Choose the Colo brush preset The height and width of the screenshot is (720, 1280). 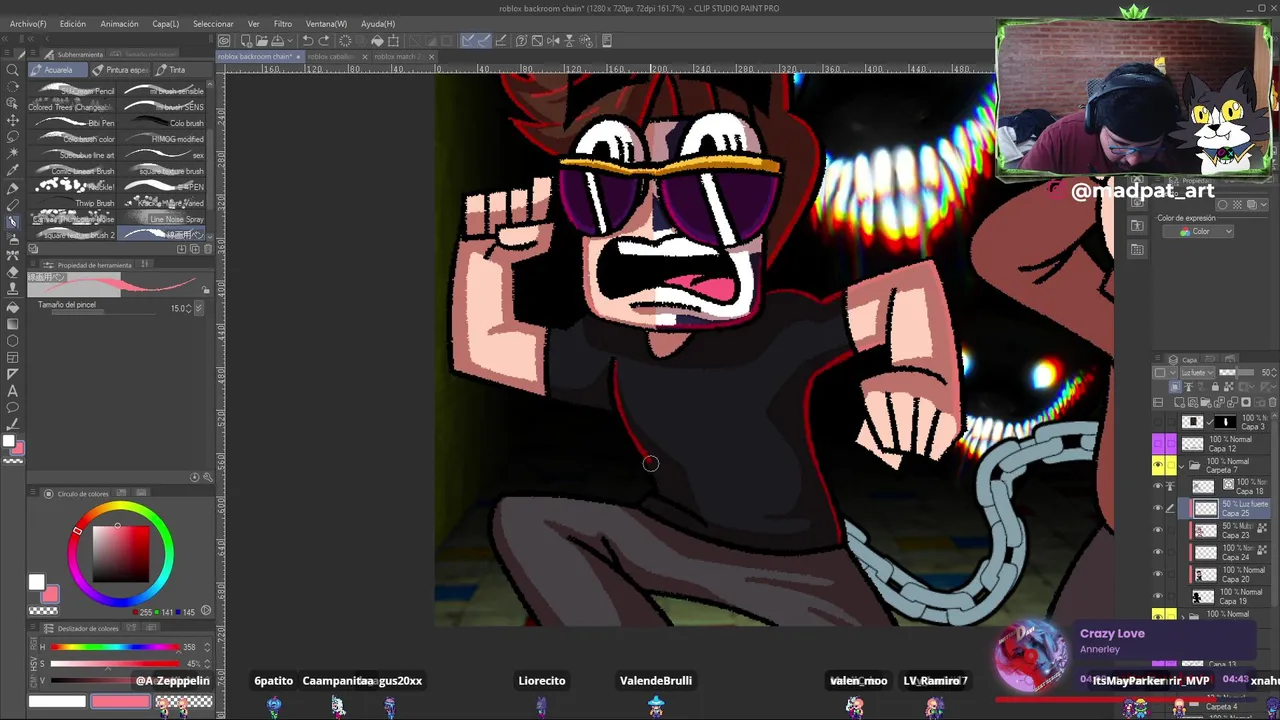(x=162, y=123)
